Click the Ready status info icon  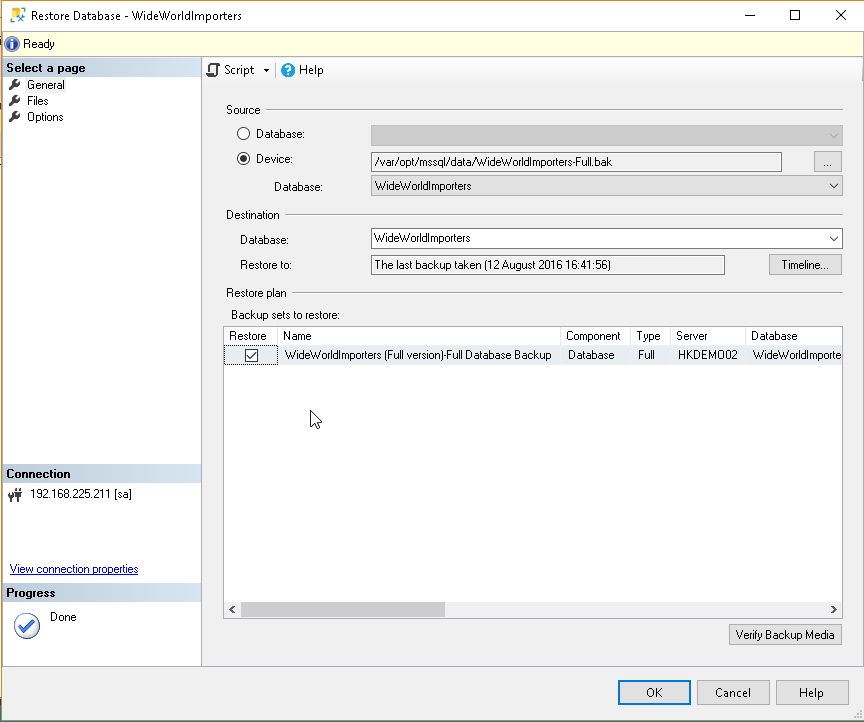pyautogui.click(x=12, y=44)
